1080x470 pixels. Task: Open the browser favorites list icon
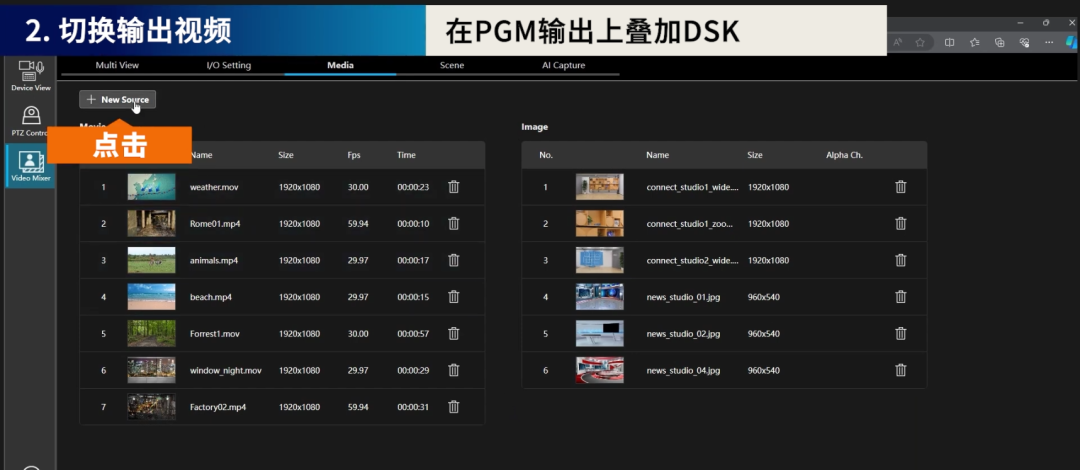pyautogui.click(x=975, y=42)
